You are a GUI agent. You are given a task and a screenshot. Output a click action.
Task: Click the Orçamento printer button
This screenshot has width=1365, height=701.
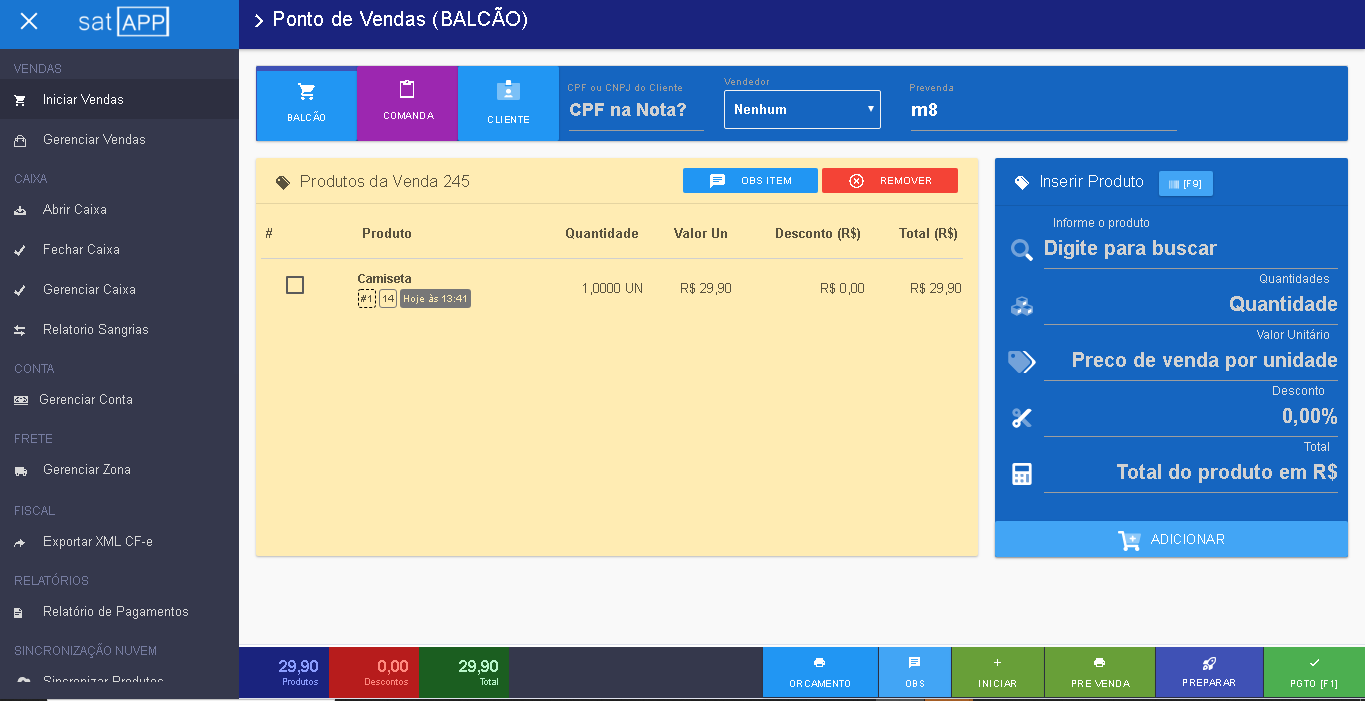820,672
